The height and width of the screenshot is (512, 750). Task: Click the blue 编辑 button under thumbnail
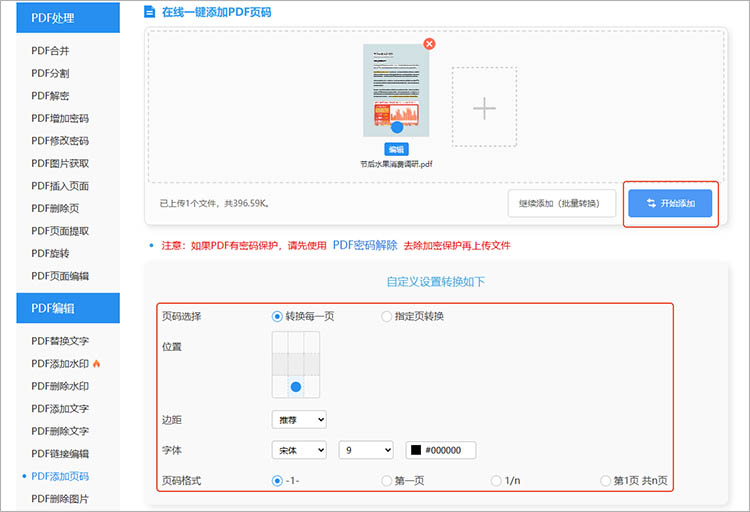point(396,149)
